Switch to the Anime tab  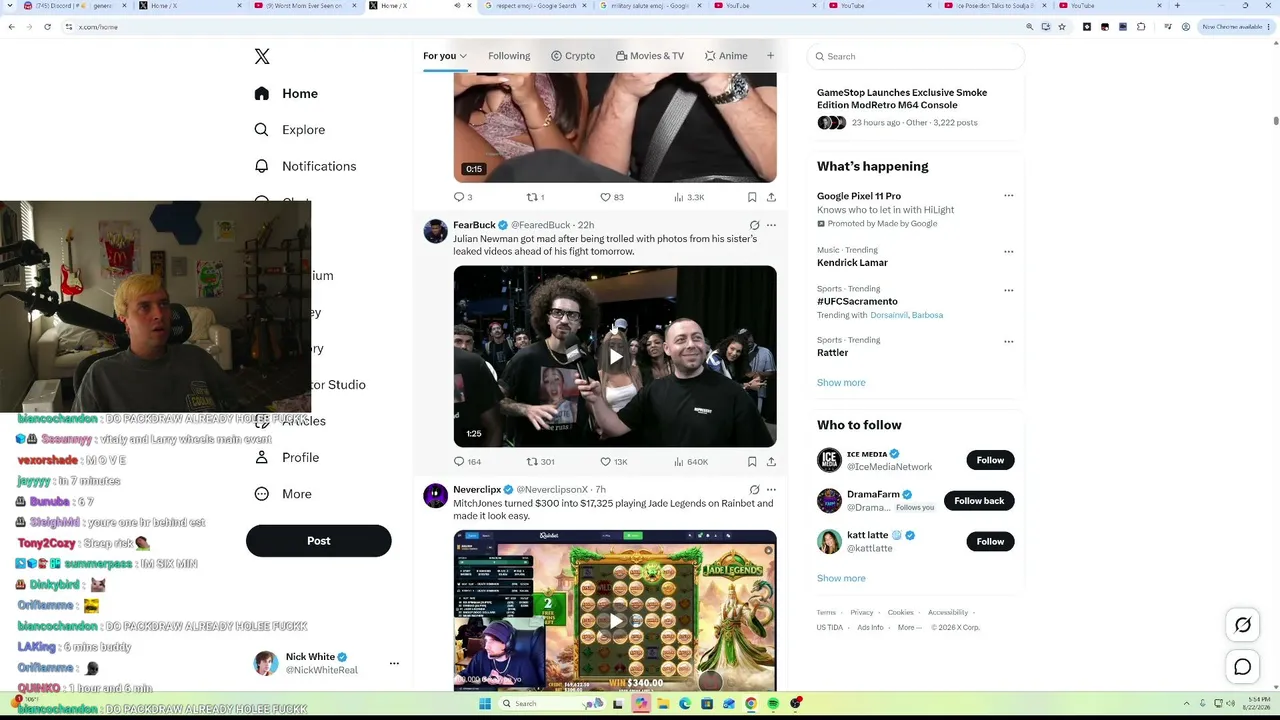726,56
